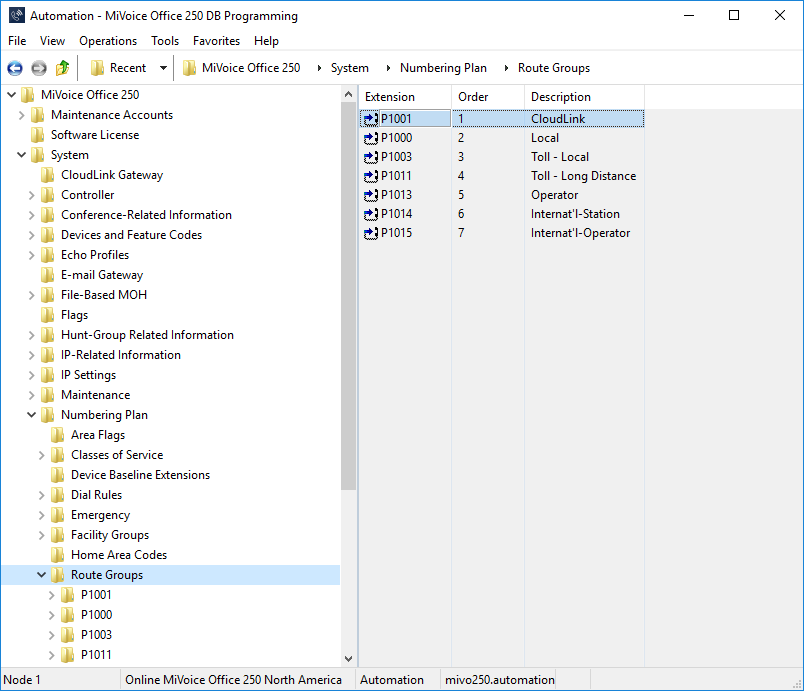Expand the Dial Rules tree node

[x=42, y=495]
